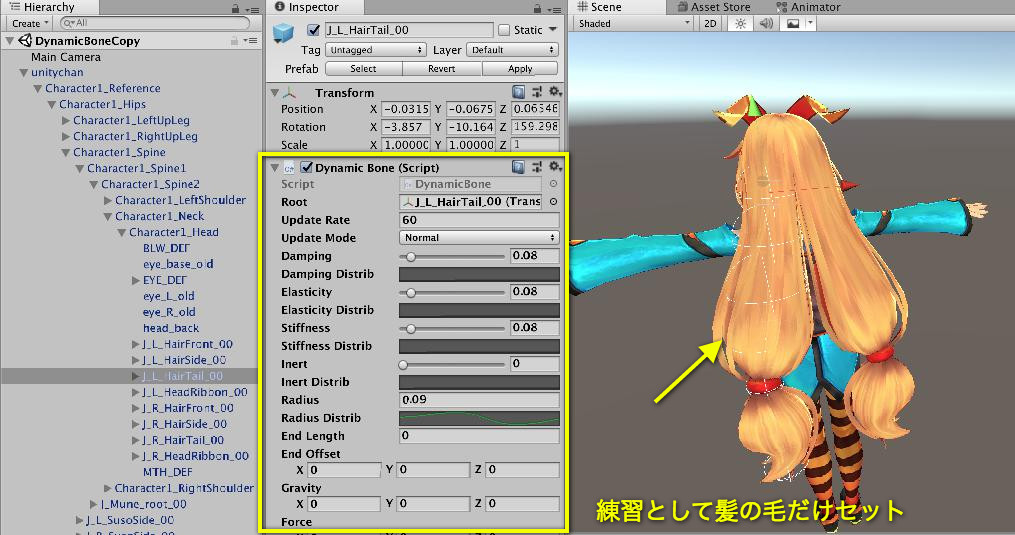1015x535 pixels.
Task: Click the Prefab Revert button
Action: click(x=441, y=69)
